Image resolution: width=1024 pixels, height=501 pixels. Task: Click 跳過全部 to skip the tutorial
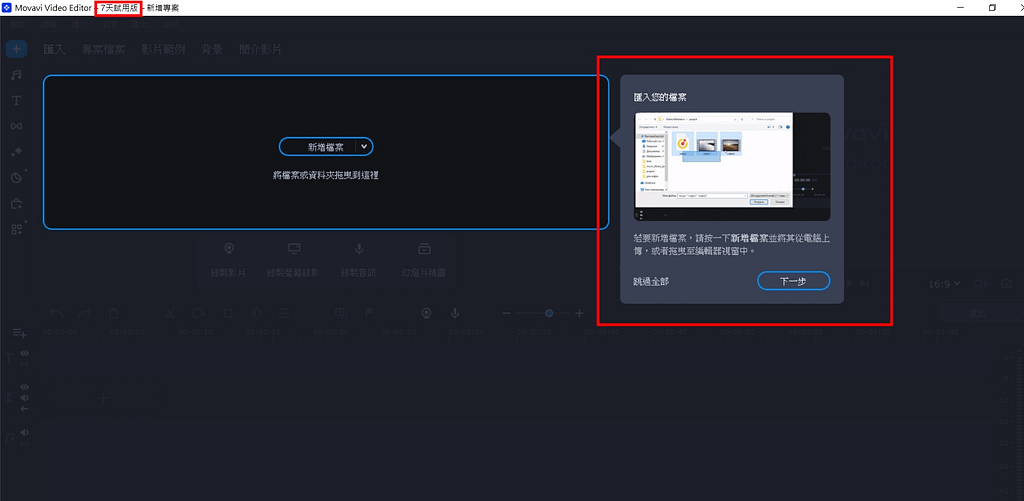coord(650,282)
